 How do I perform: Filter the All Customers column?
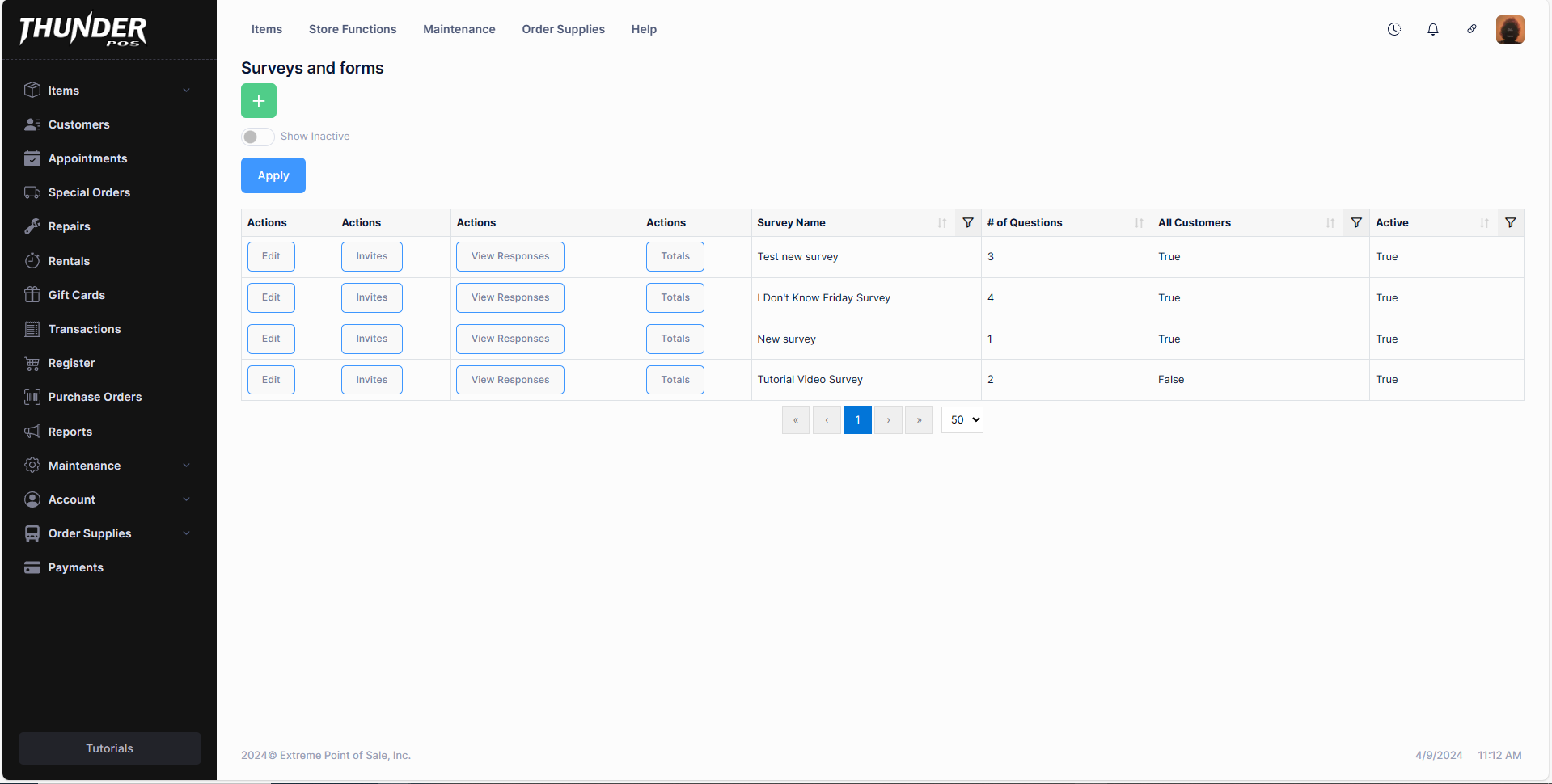(x=1355, y=223)
